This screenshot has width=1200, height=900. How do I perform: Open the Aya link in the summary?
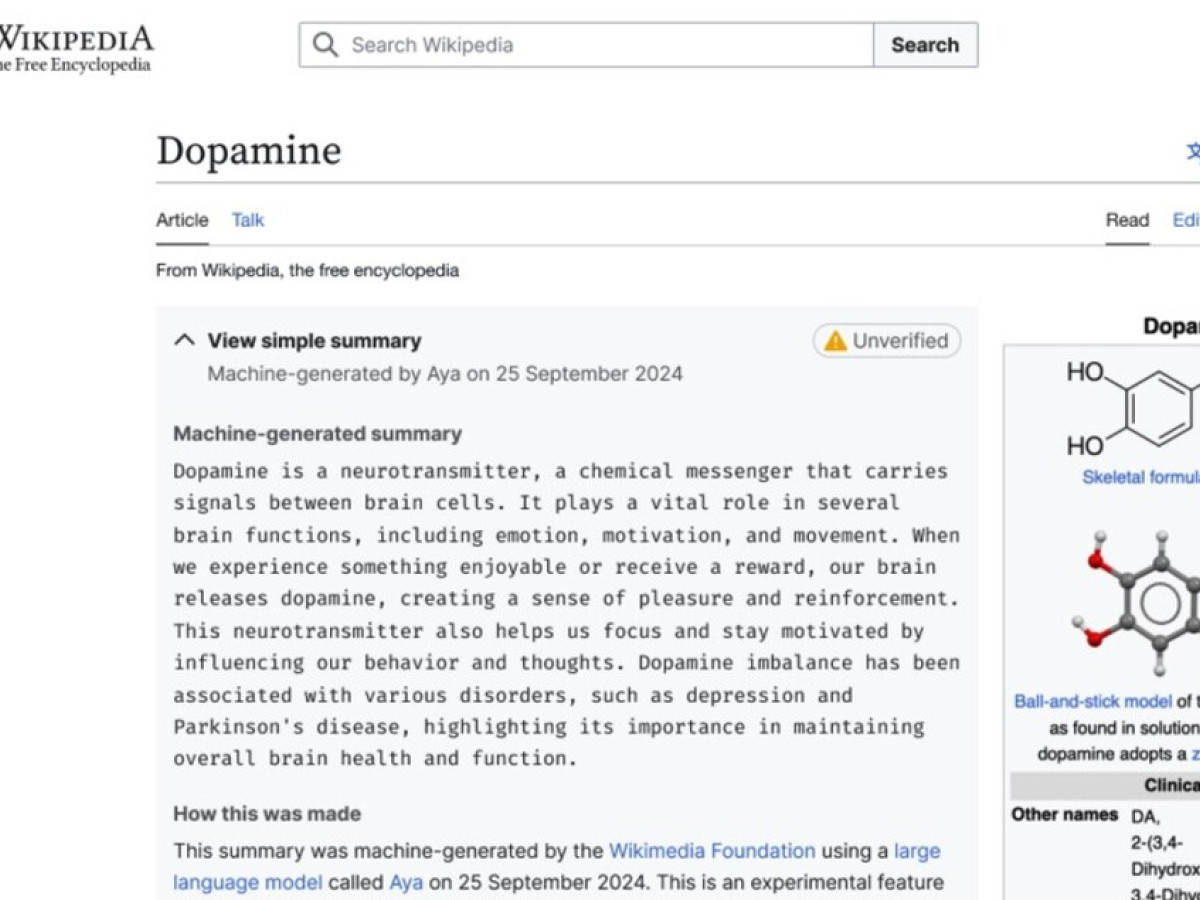406,883
